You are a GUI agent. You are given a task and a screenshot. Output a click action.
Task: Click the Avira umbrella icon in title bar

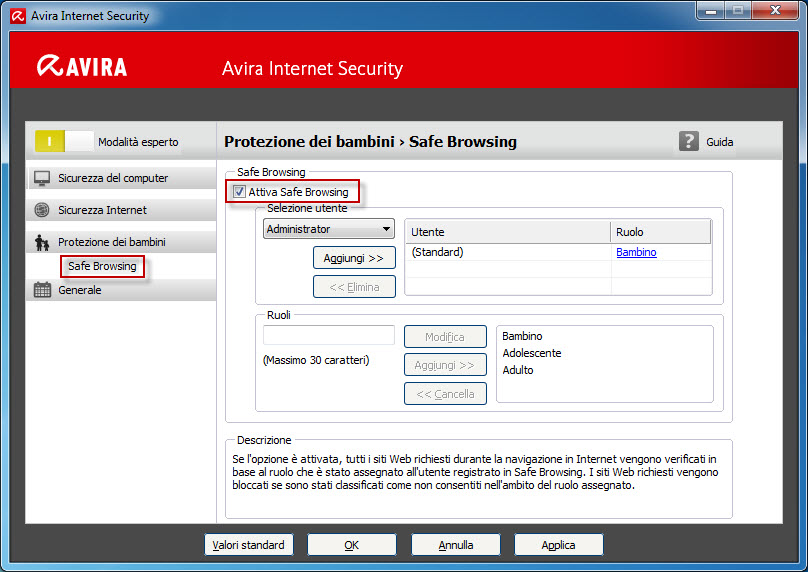point(18,16)
